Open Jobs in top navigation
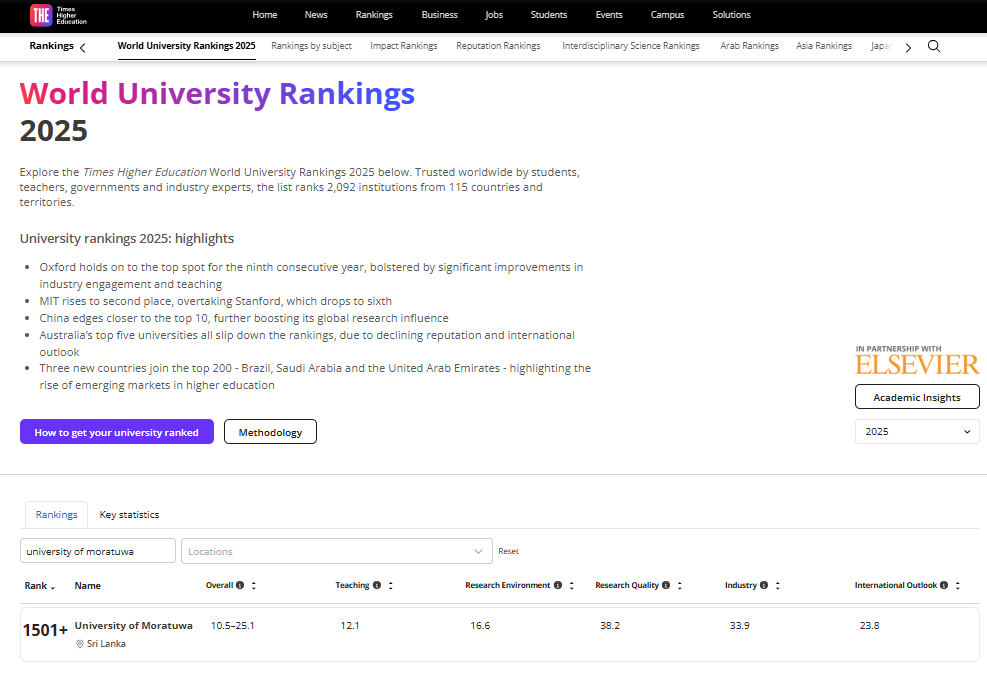The width and height of the screenshot is (987, 681). [494, 15]
